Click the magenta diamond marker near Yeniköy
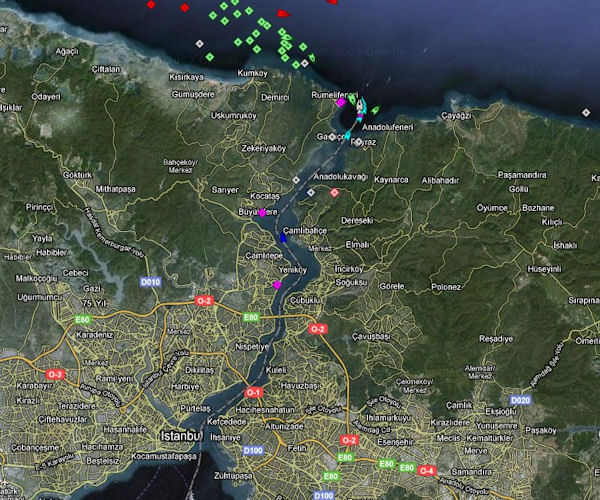Screen dimensions: 600x500 click(x=277, y=286)
